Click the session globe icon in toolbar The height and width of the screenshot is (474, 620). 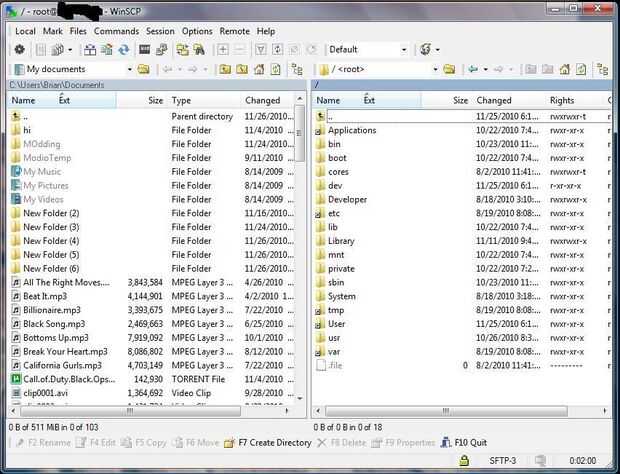(425, 49)
